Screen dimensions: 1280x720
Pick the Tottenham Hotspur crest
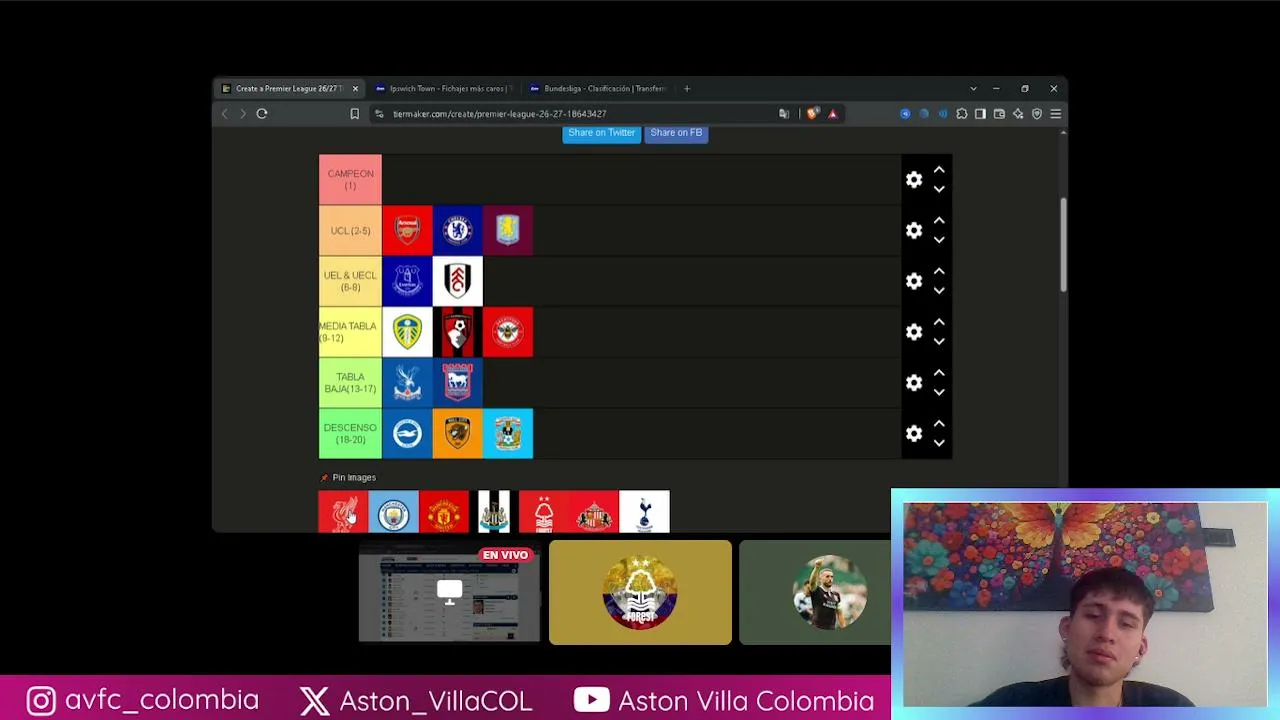click(644, 512)
